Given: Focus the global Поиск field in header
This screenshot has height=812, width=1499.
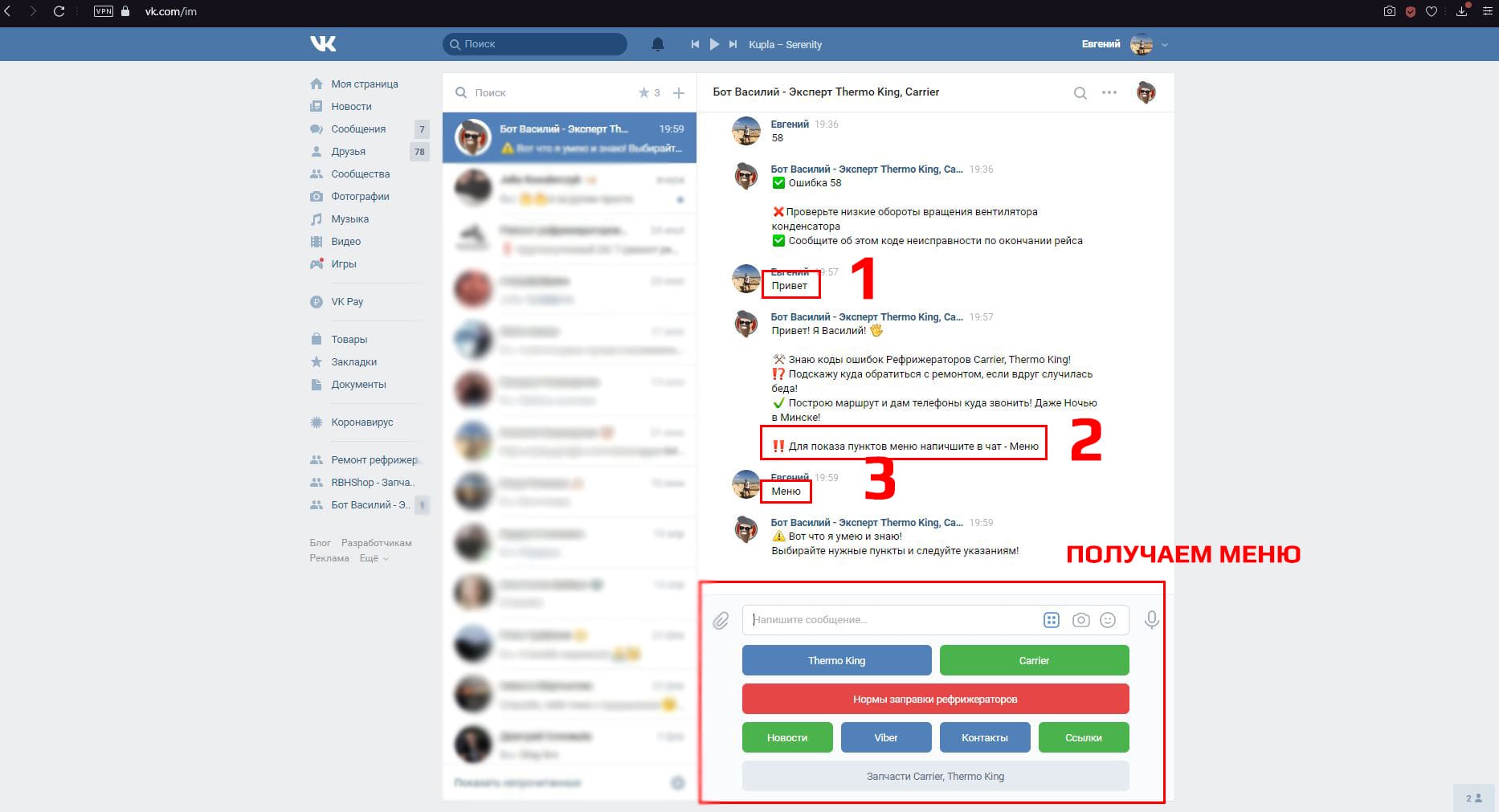Looking at the screenshot, I should pos(534,44).
